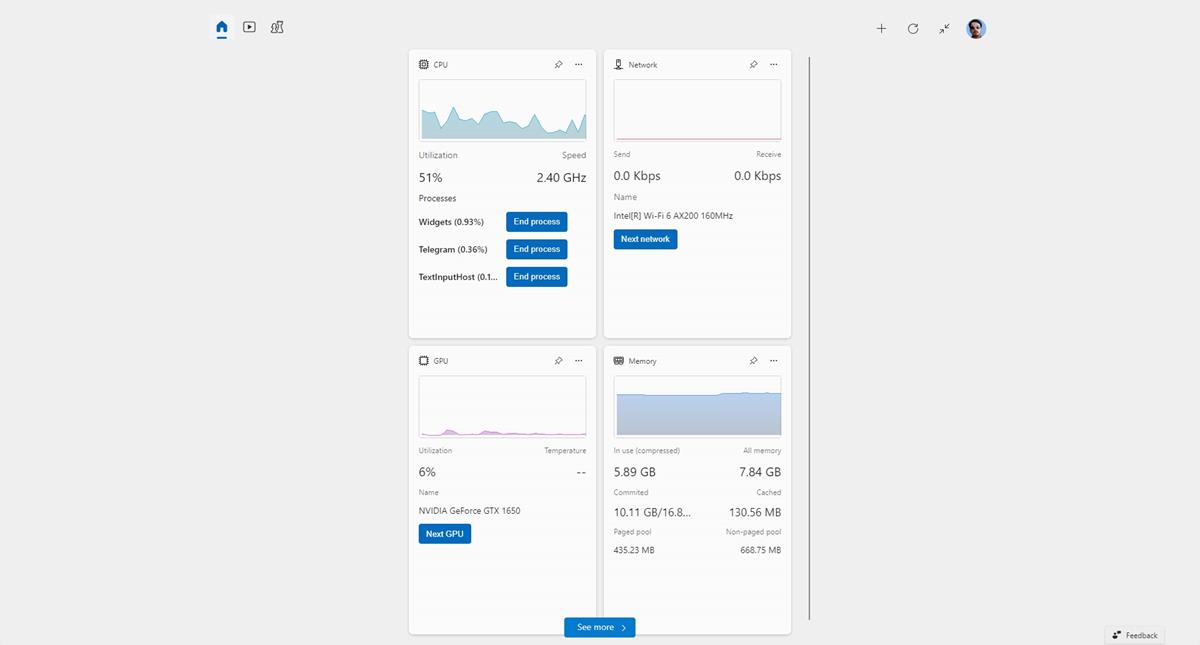Click the CPU chip icon

(x=424, y=65)
